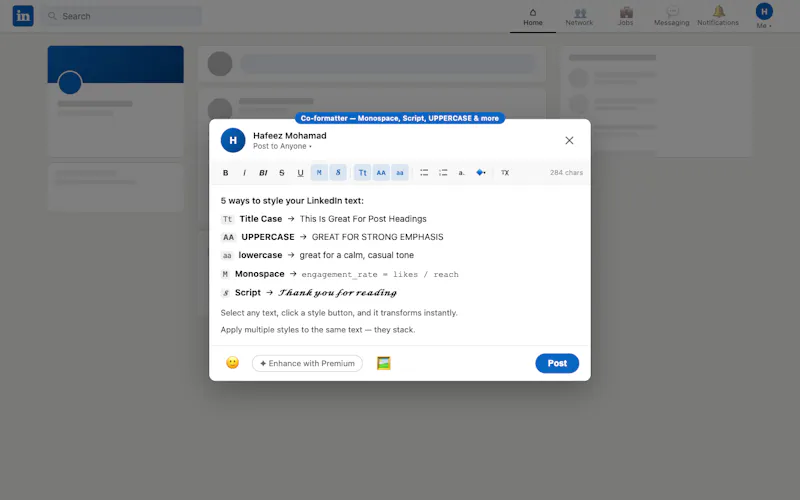The width and height of the screenshot is (800, 500).
Task: Click the M chip beside Monospace
Action: [x=225, y=274]
